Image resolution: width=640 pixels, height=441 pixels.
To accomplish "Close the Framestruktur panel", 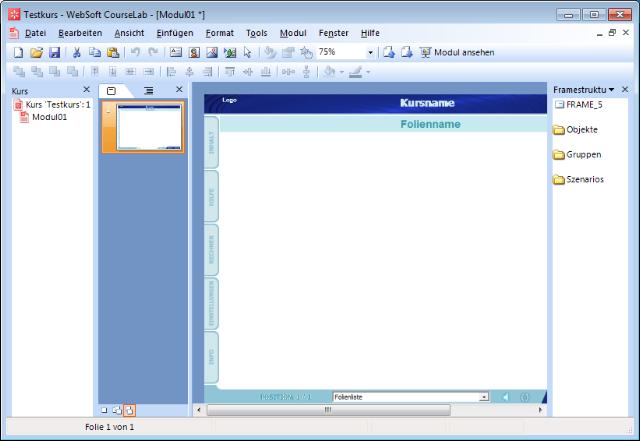I will tap(625, 89).
